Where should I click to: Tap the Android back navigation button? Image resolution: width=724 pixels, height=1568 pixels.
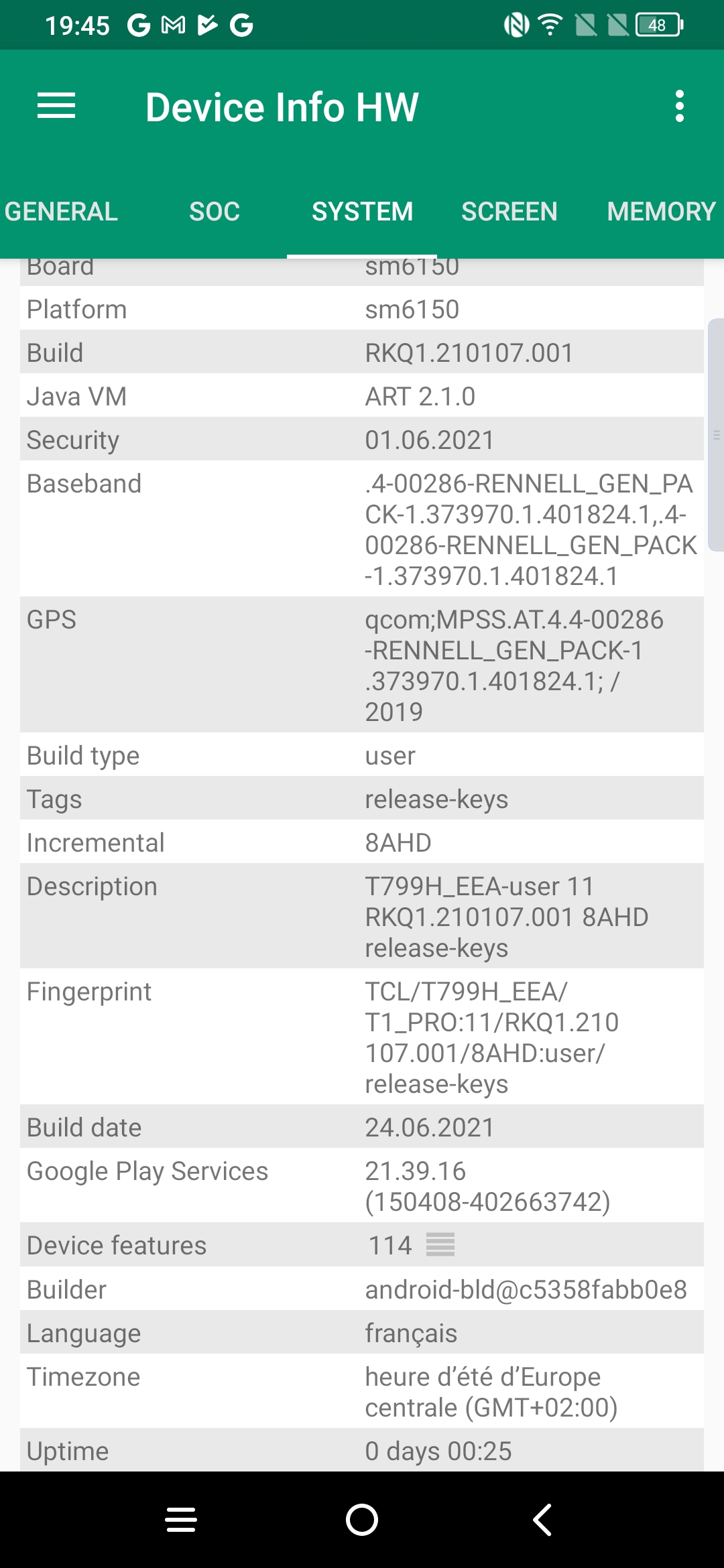coord(542,1520)
